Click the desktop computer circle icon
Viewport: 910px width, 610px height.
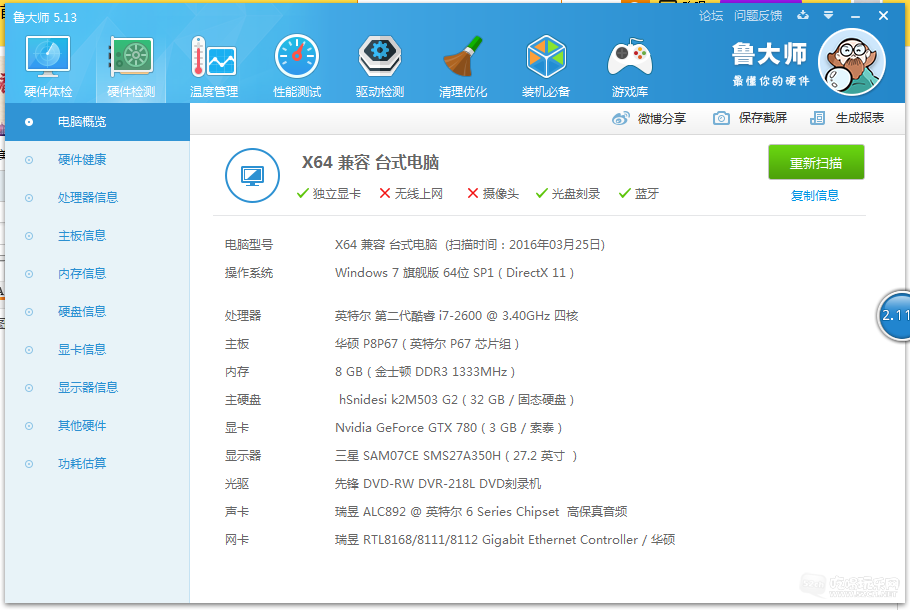(x=252, y=175)
